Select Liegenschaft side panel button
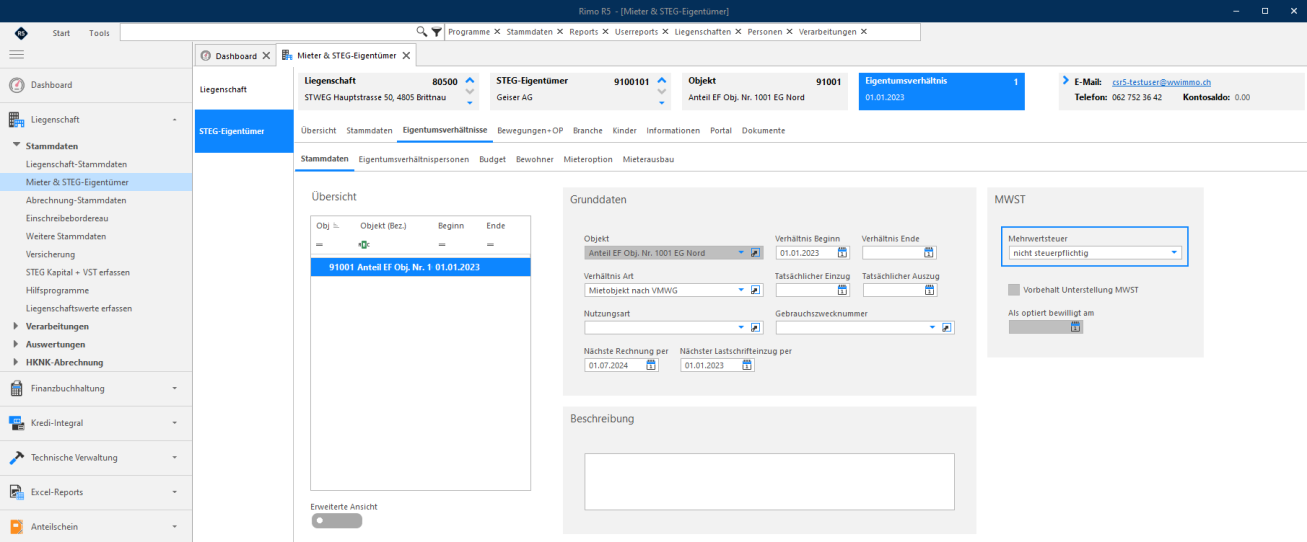Viewport: 1307px width, 542px height. tap(245, 89)
